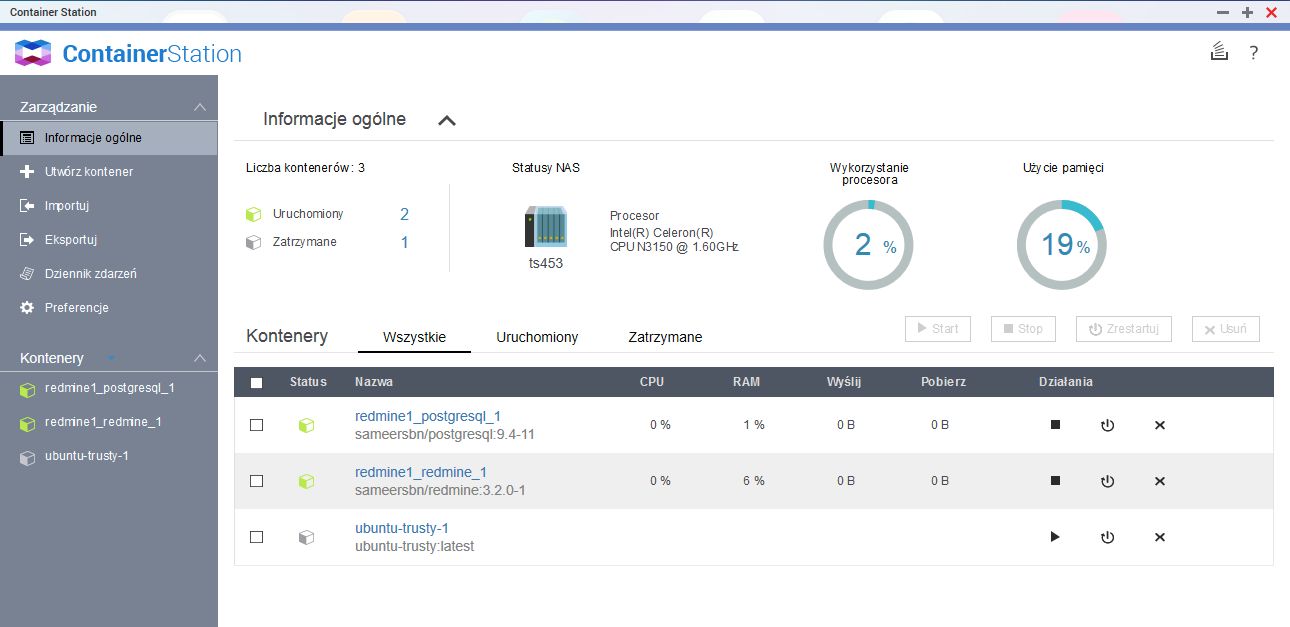Check the redmine1_postgresql_1 row checkbox

(x=256, y=425)
